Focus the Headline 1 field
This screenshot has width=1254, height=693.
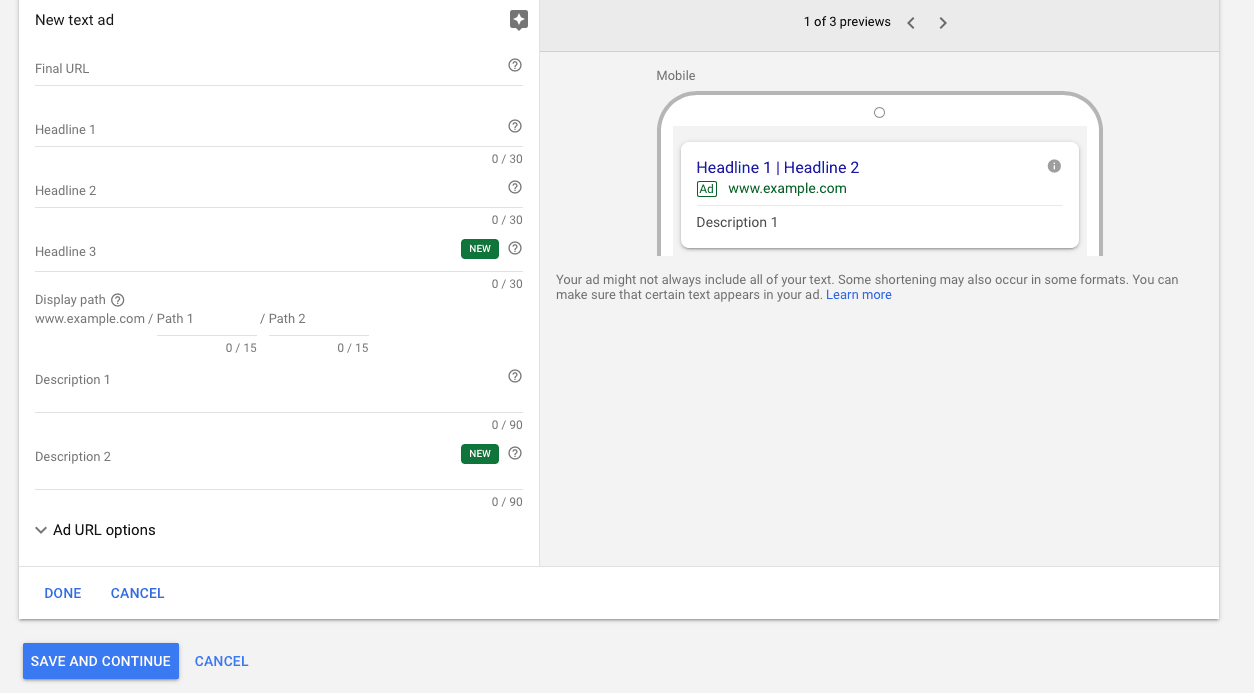tap(278, 130)
